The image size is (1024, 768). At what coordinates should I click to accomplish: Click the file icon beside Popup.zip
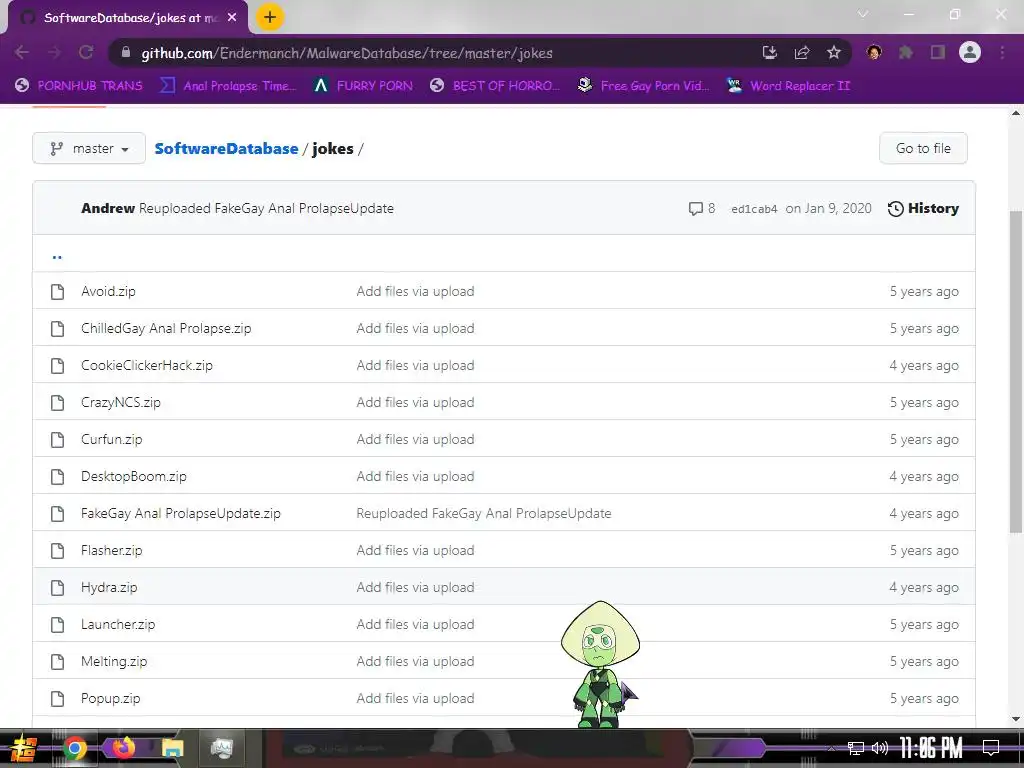point(57,699)
